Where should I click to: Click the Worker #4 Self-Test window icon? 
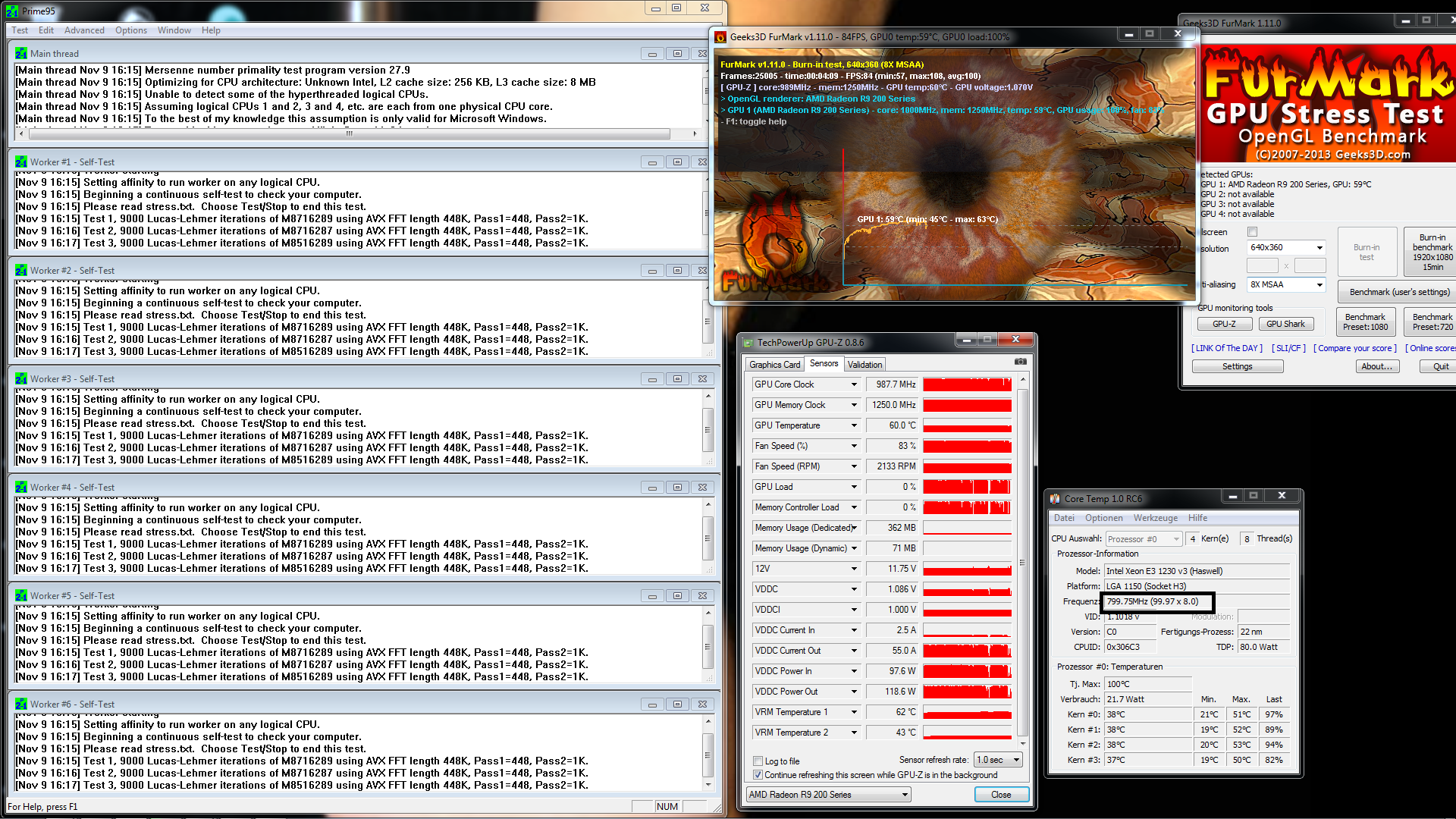point(21,488)
